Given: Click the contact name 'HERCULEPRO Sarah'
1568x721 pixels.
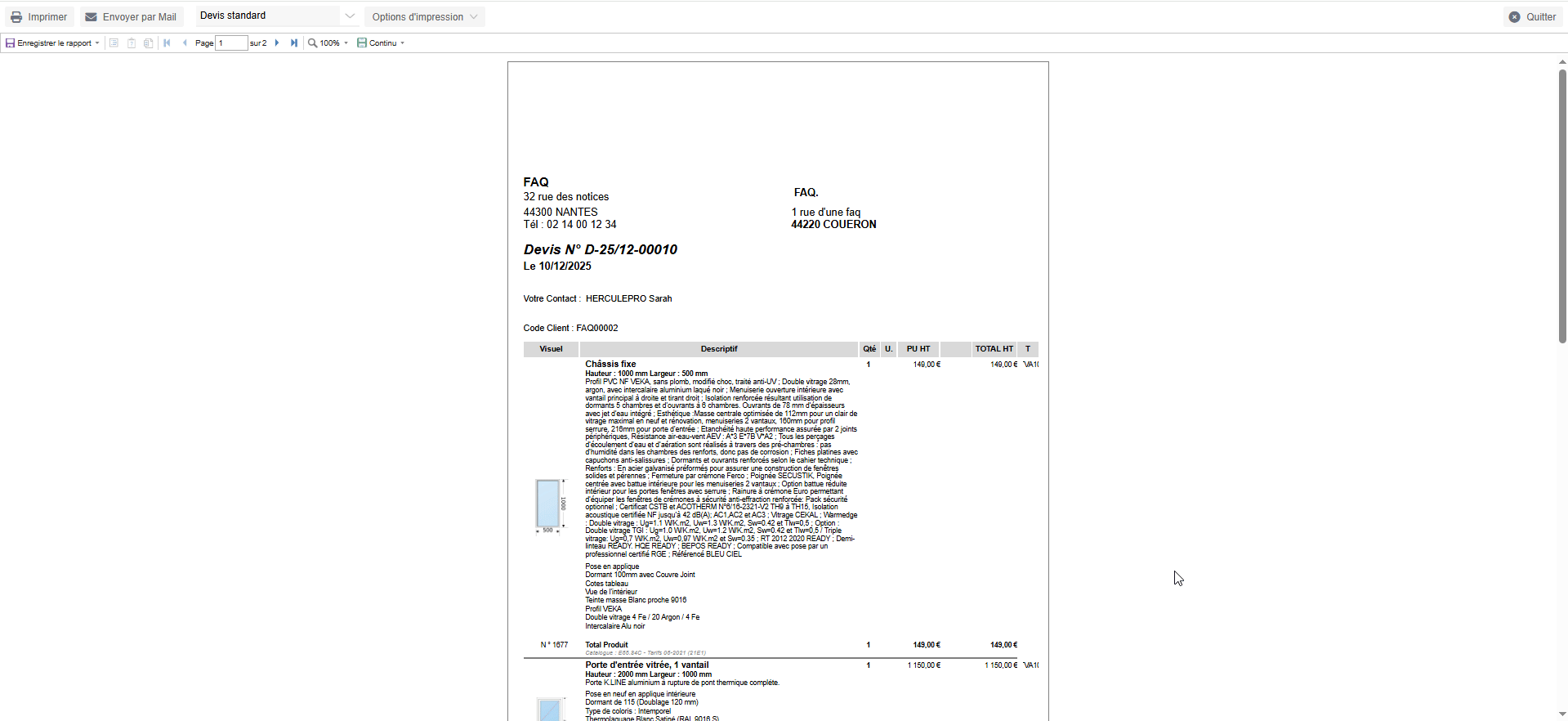Looking at the screenshot, I should (629, 299).
